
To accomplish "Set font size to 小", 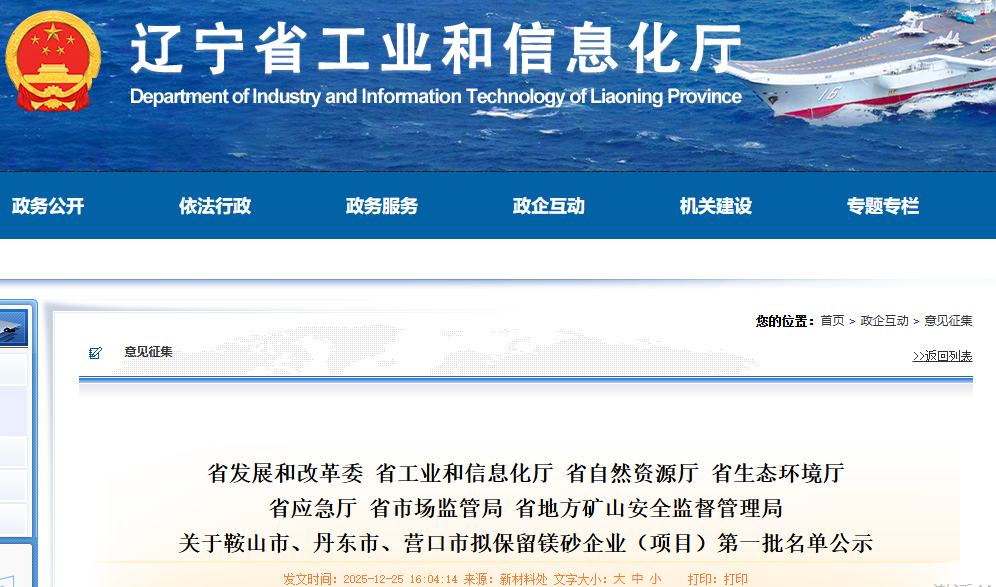I will point(655,579).
